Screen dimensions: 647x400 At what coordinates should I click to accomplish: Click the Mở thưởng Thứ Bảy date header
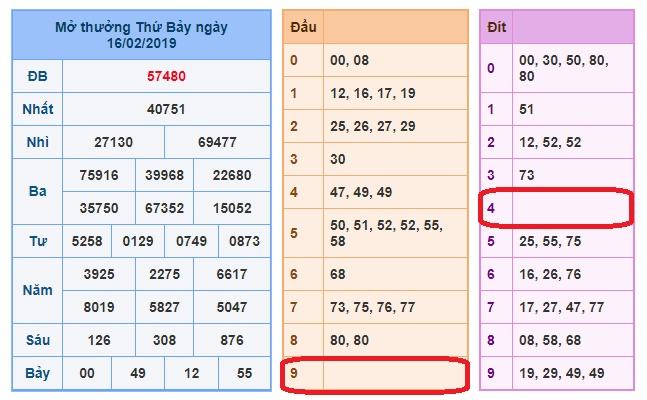(141, 37)
